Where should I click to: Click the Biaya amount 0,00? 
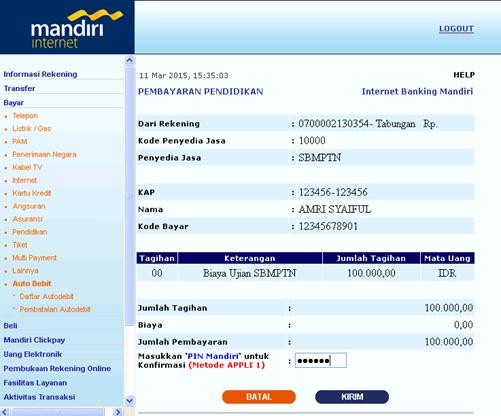(x=463, y=325)
